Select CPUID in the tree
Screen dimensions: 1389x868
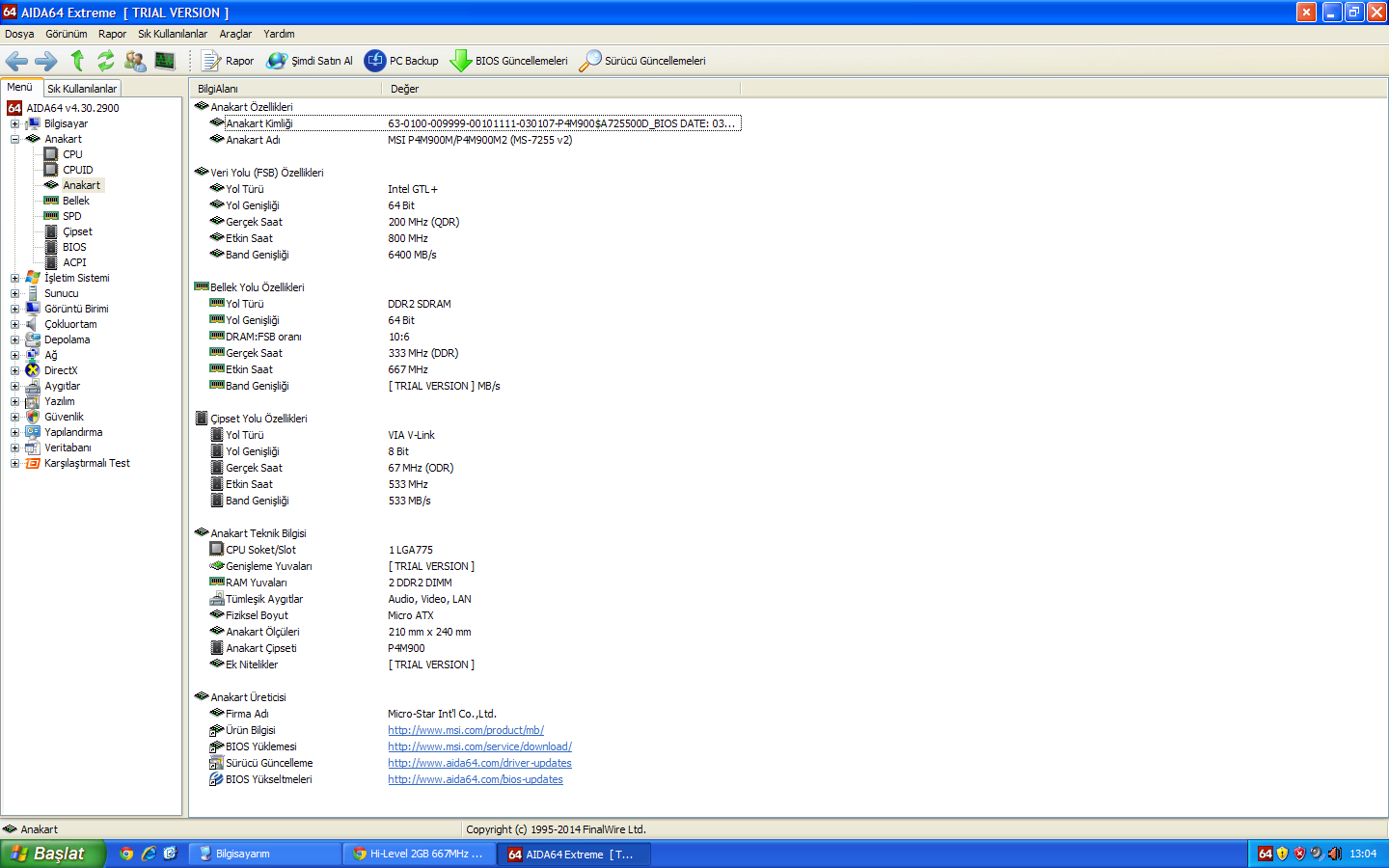pyautogui.click(x=77, y=170)
